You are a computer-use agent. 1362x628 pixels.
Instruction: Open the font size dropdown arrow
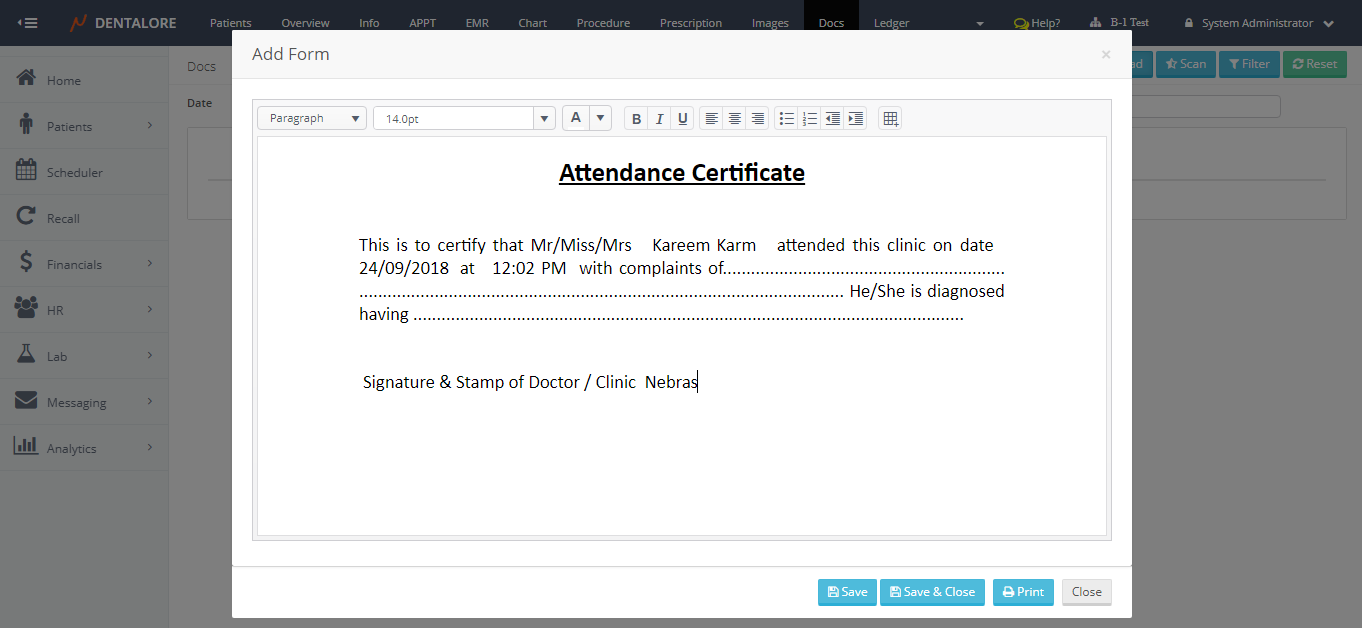(x=544, y=119)
